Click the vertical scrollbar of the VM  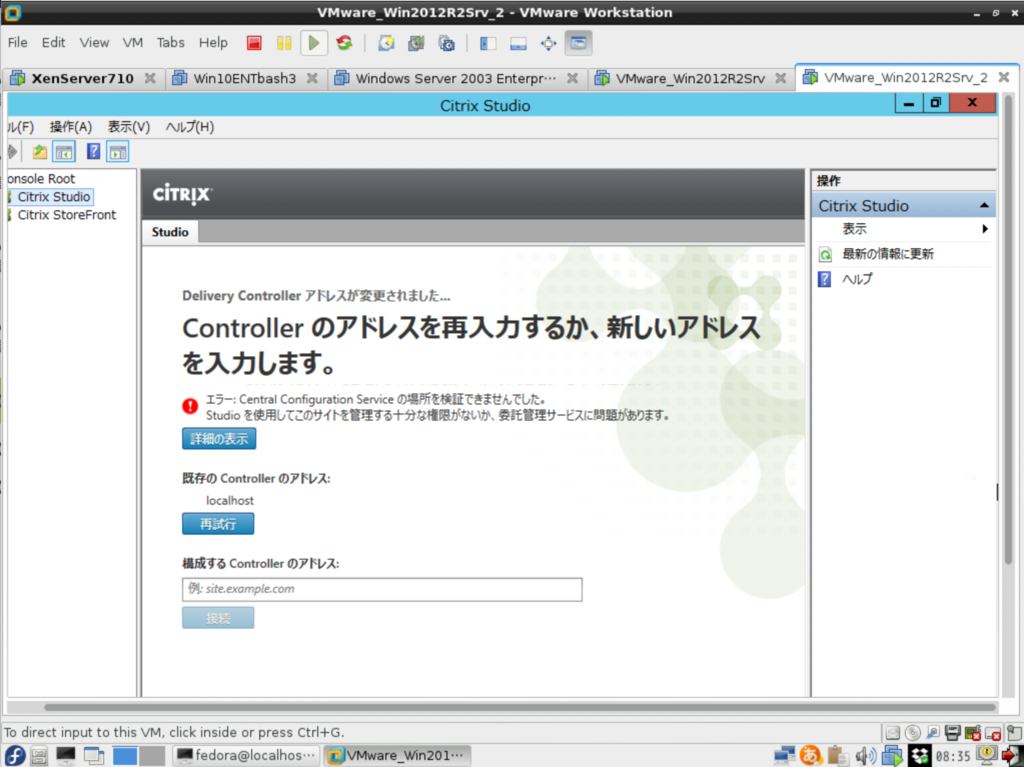[x=1008, y=330]
